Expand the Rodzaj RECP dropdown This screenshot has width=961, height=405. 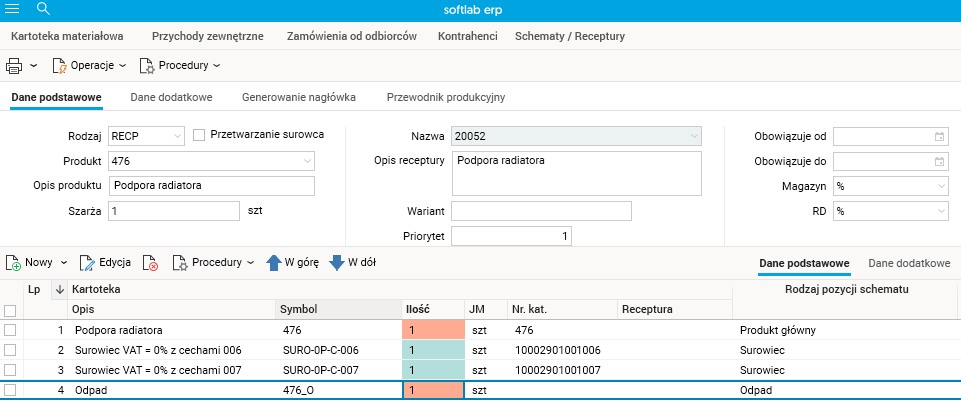pos(177,136)
